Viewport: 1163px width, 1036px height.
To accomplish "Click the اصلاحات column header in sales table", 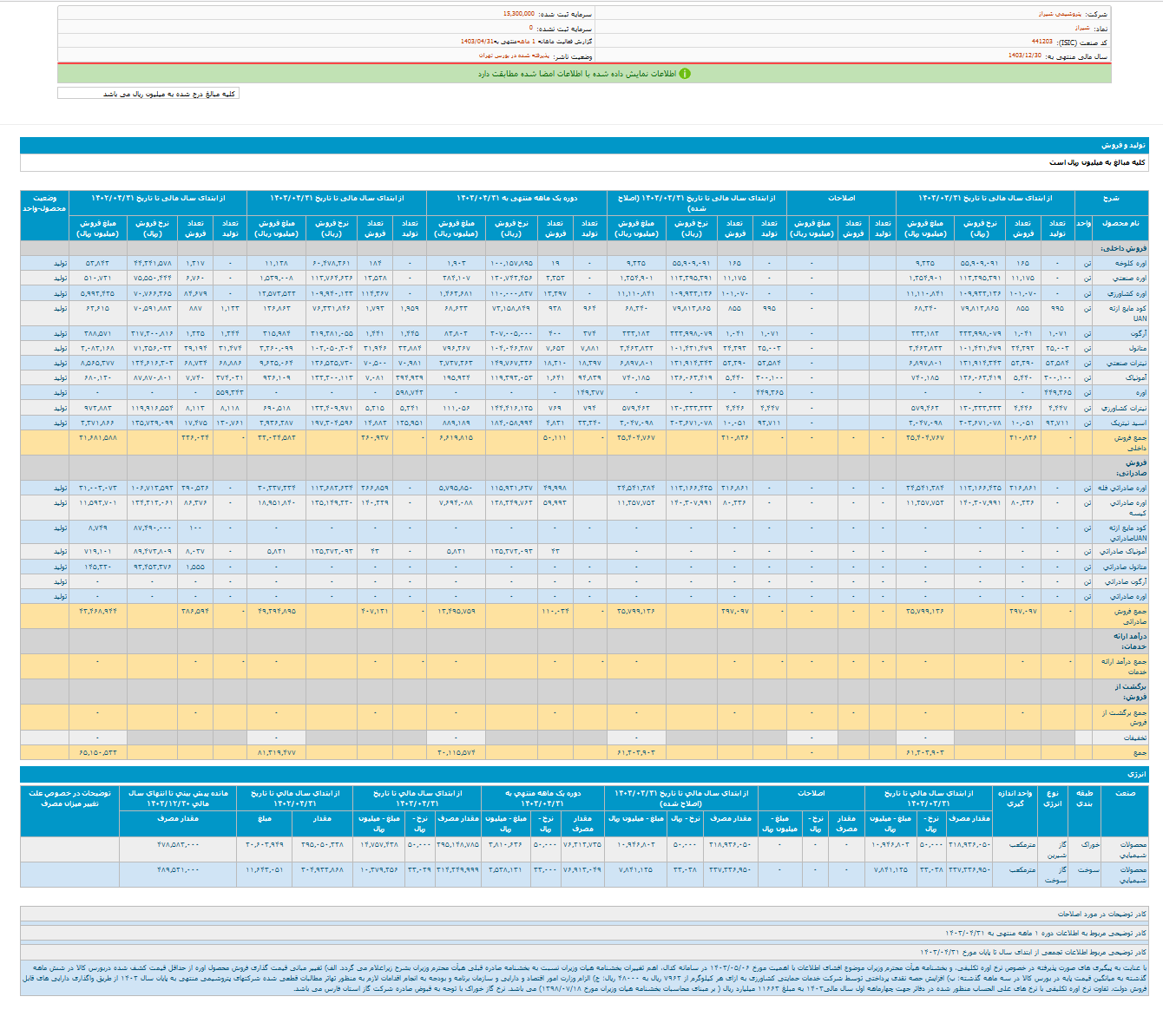I will coord(841,199).
